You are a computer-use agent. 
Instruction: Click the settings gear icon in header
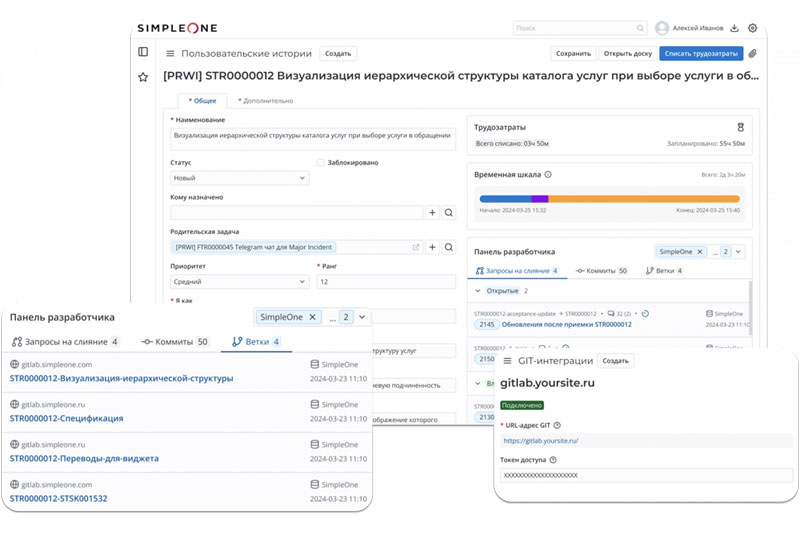753,28
